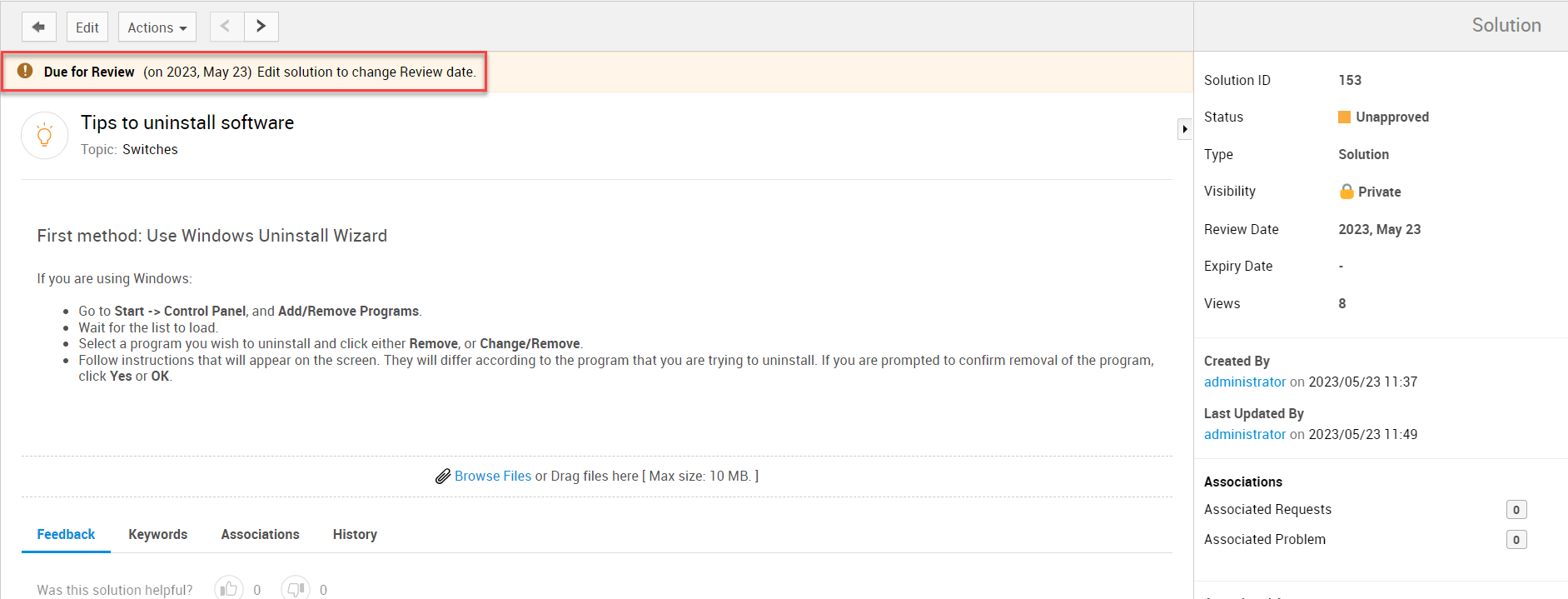Open the Associations tab
This screenshot has height=599, width=1568.
tap(260, 534)
